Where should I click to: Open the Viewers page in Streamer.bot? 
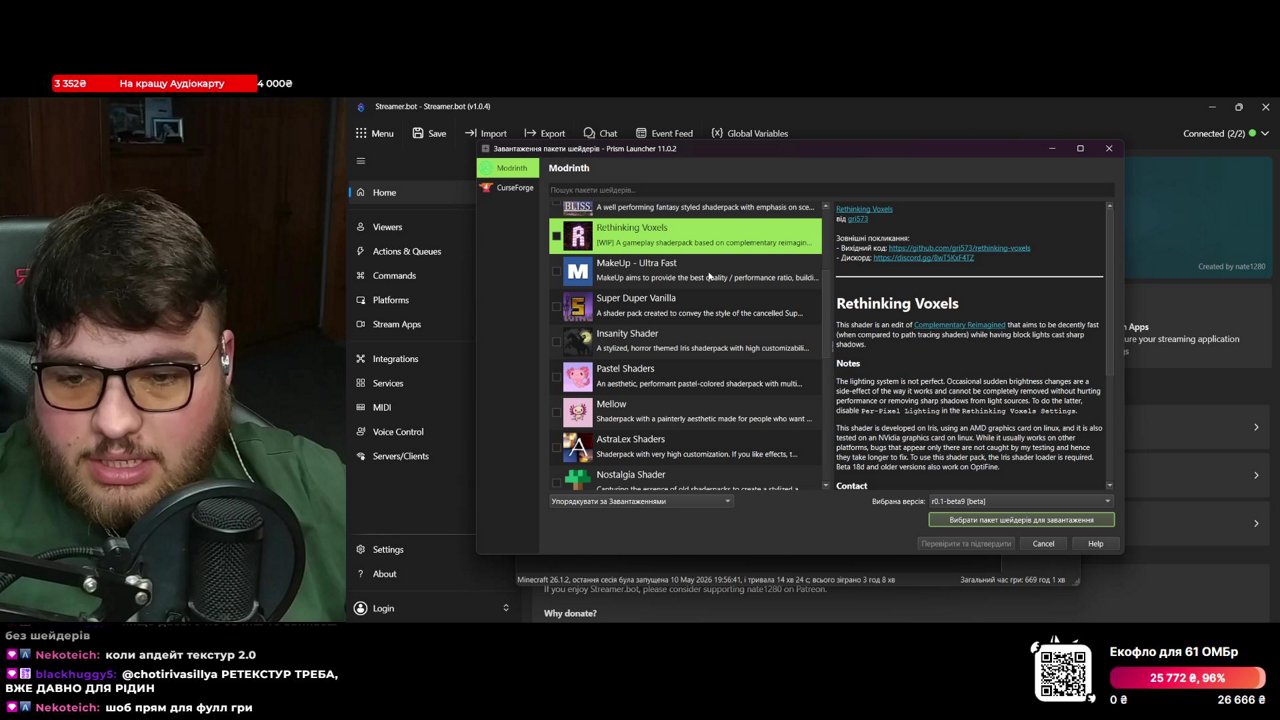(x=387, y=227)
